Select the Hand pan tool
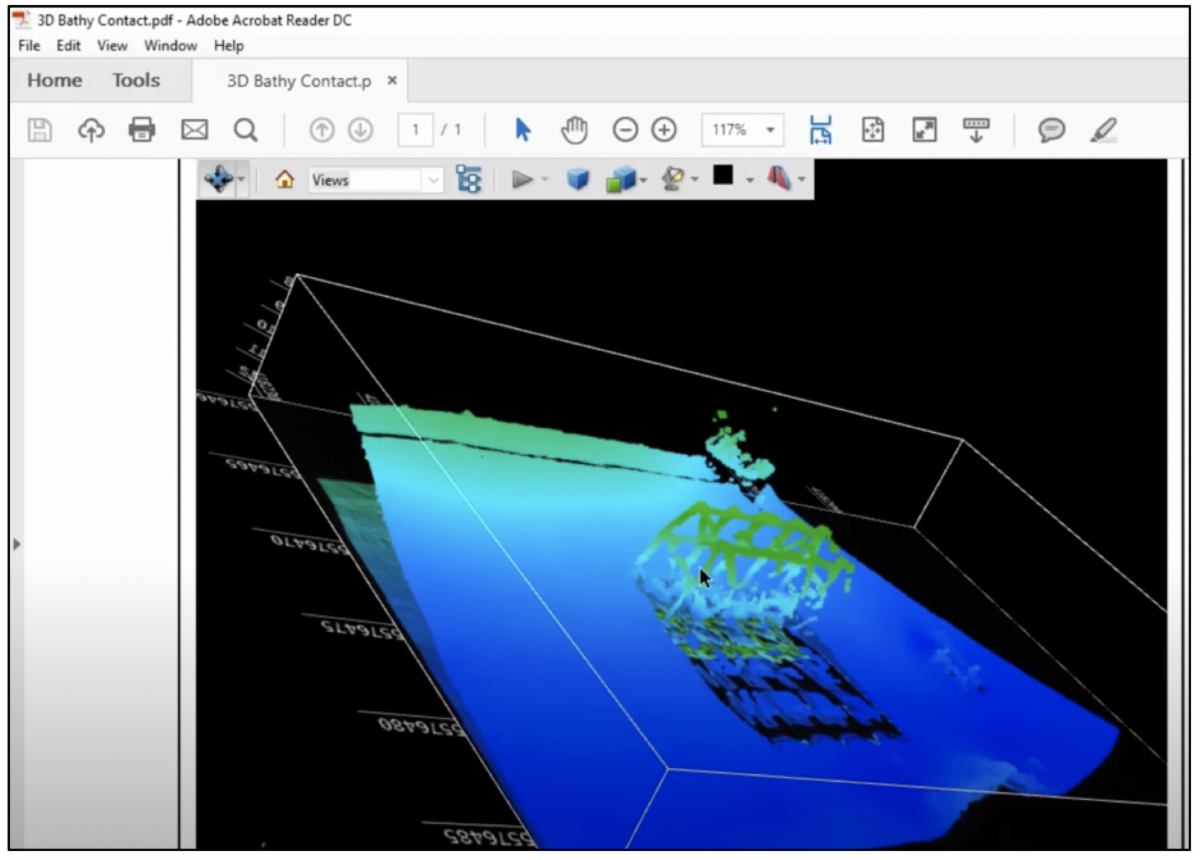The image size is (1200, 860). [575, 130]
